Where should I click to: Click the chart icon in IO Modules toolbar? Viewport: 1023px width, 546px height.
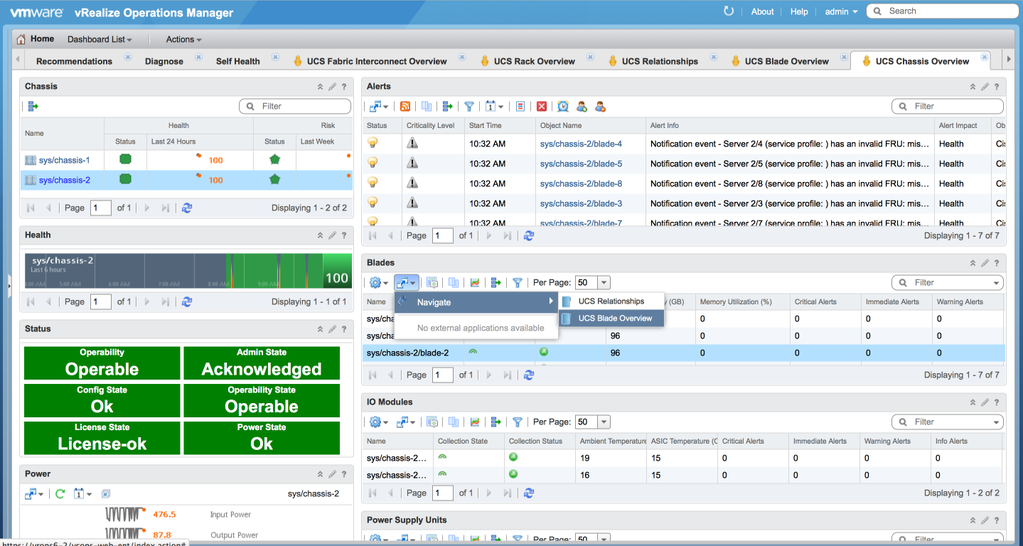pyautogui.click(x=475, y=422)
